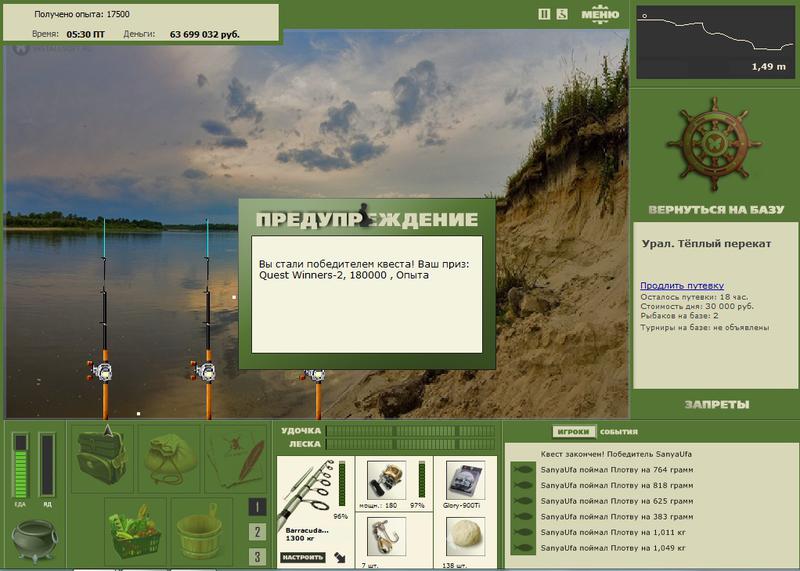Click 'SanyaUfa поймал Плотву на 1,049 кг'
800x571 pixels.
click(x=613, y=548)
